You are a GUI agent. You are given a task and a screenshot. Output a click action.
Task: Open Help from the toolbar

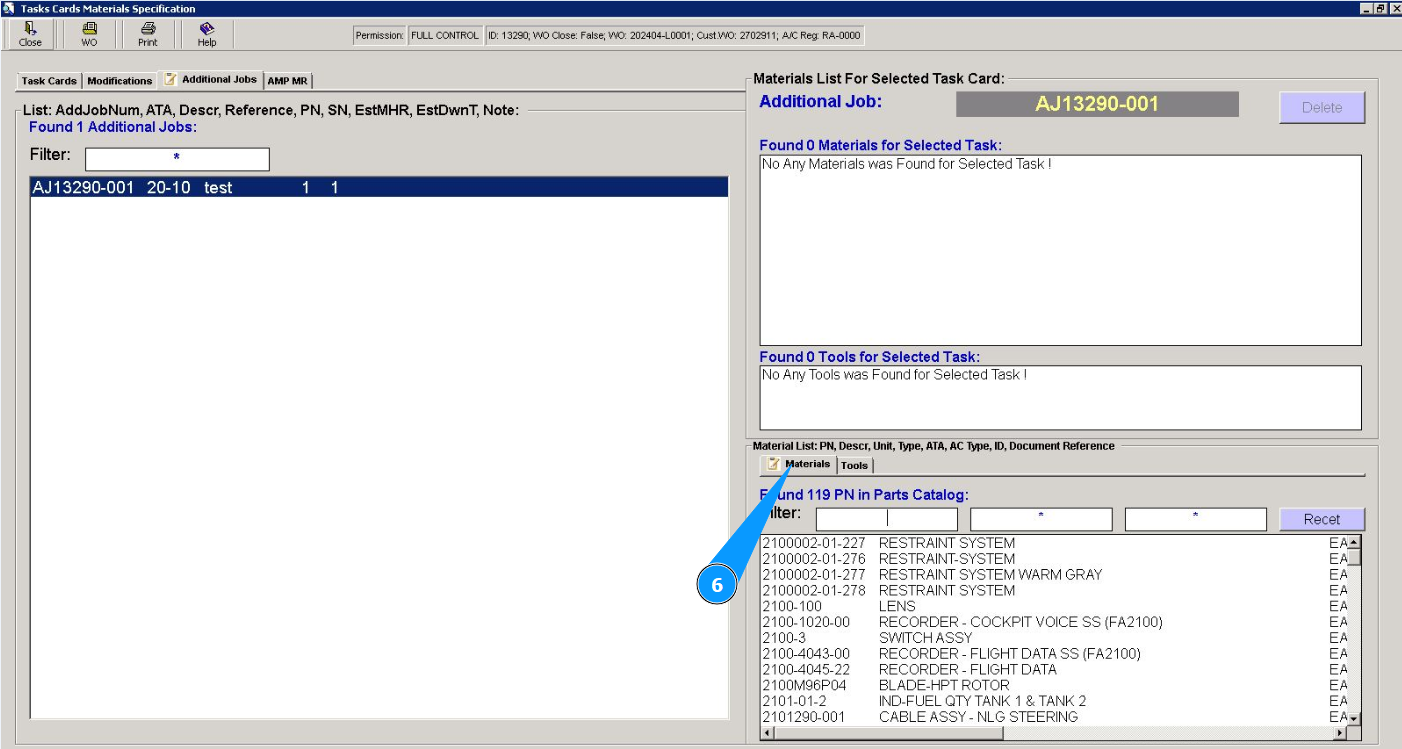click(x=207, y=34)
